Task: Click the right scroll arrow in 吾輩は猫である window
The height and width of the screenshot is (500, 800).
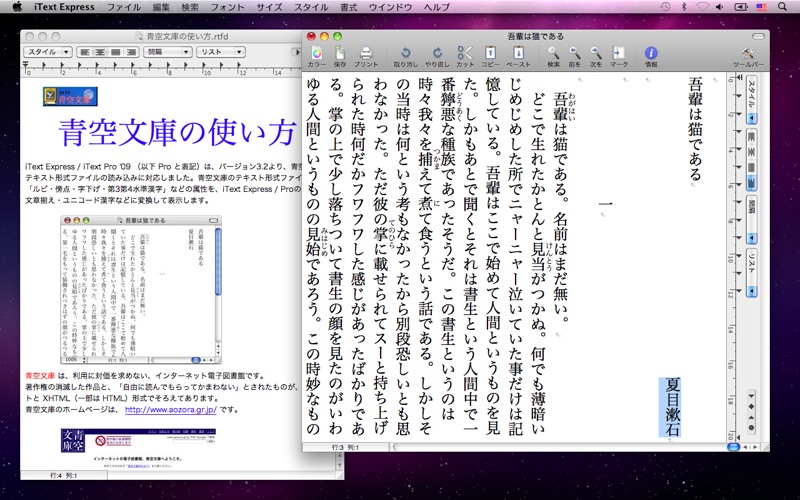Action: click(756, 447)
